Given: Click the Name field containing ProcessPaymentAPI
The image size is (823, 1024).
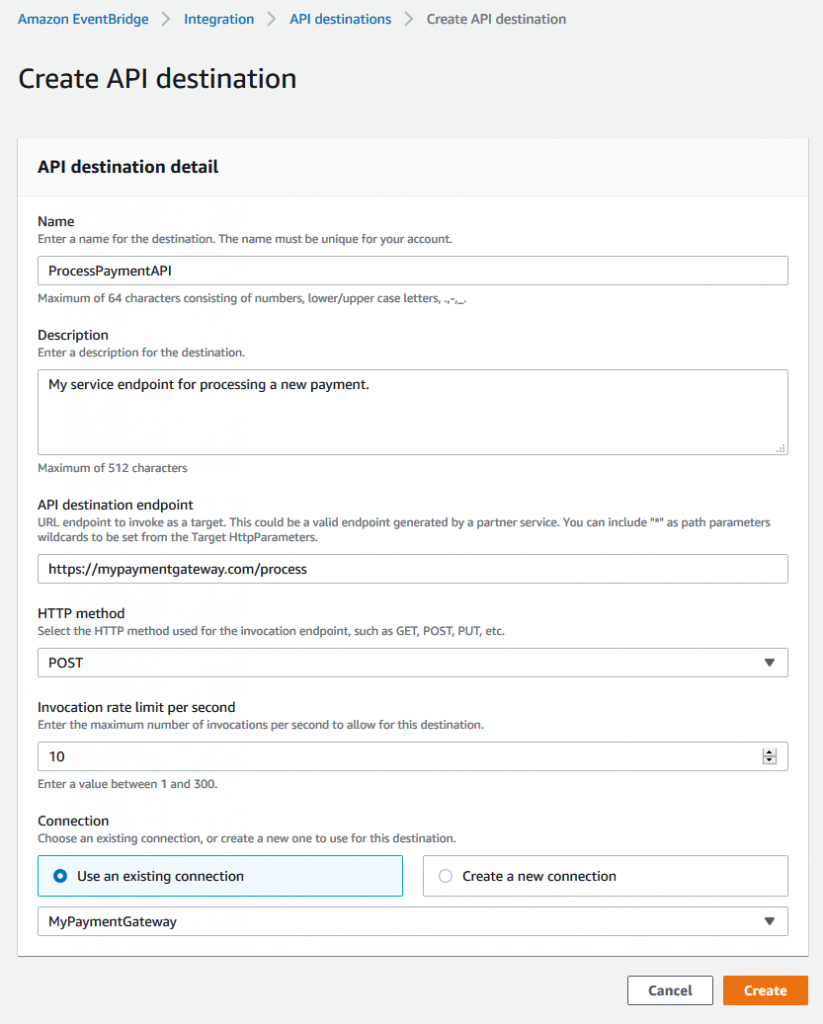Looking at the screenshot, I should [412, 270].
